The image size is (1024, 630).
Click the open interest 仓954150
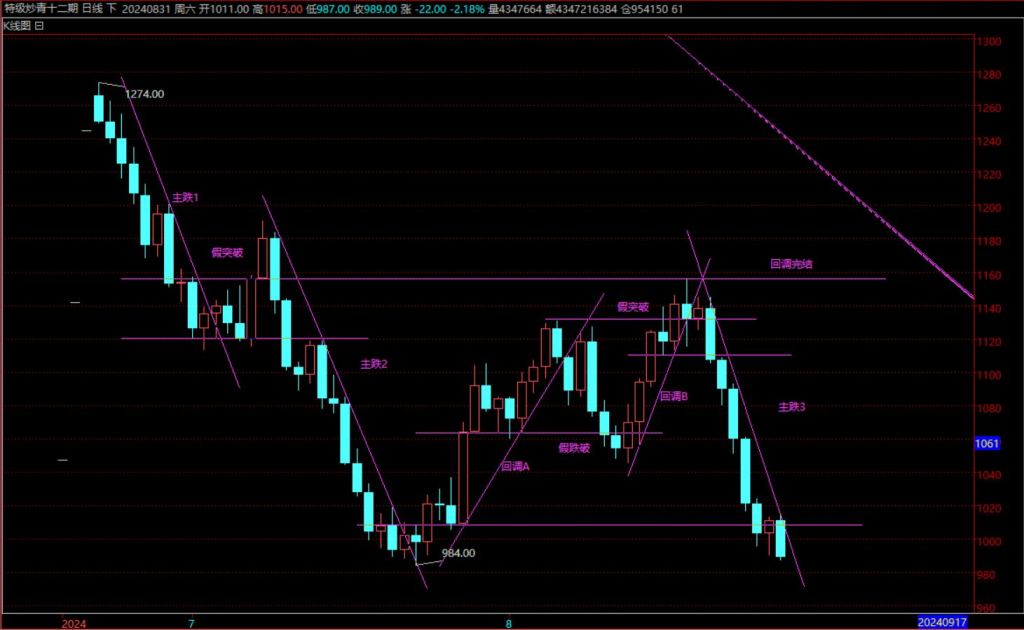pos(644,9)
